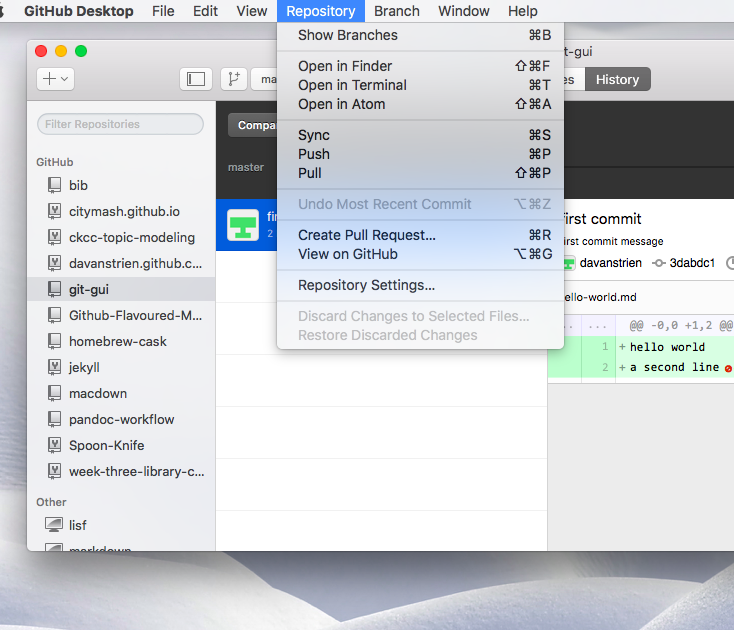The width and height of the screenshot is (734, 630).
Task: Click the bib repository book icon
Action: pos(54,185)
